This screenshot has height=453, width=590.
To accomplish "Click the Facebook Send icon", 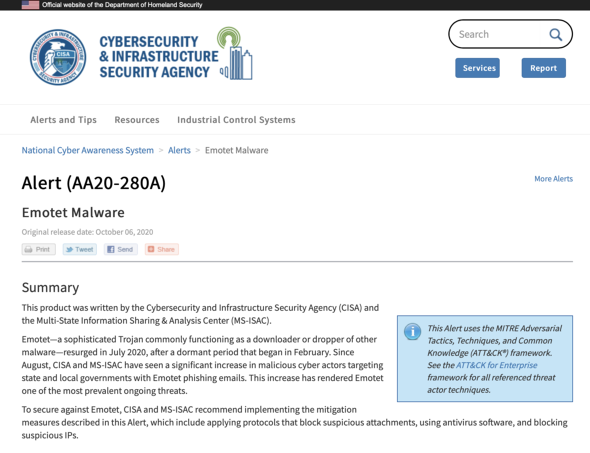I will coord(111,249).
